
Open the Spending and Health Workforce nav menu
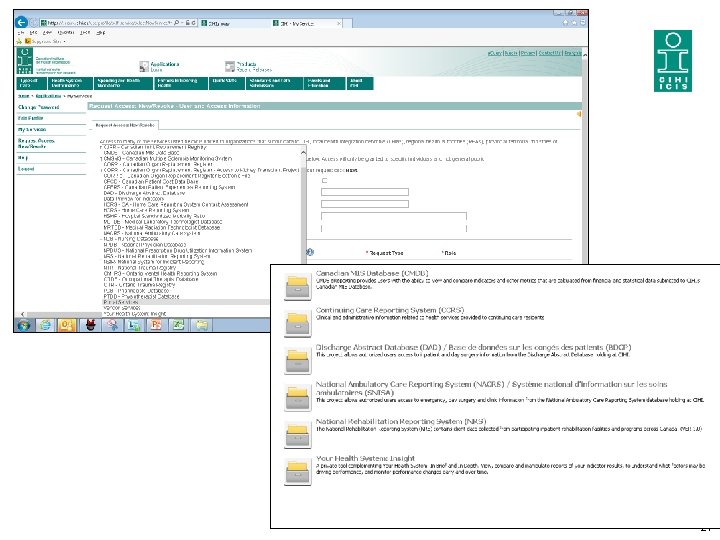[x=124, y=83]
